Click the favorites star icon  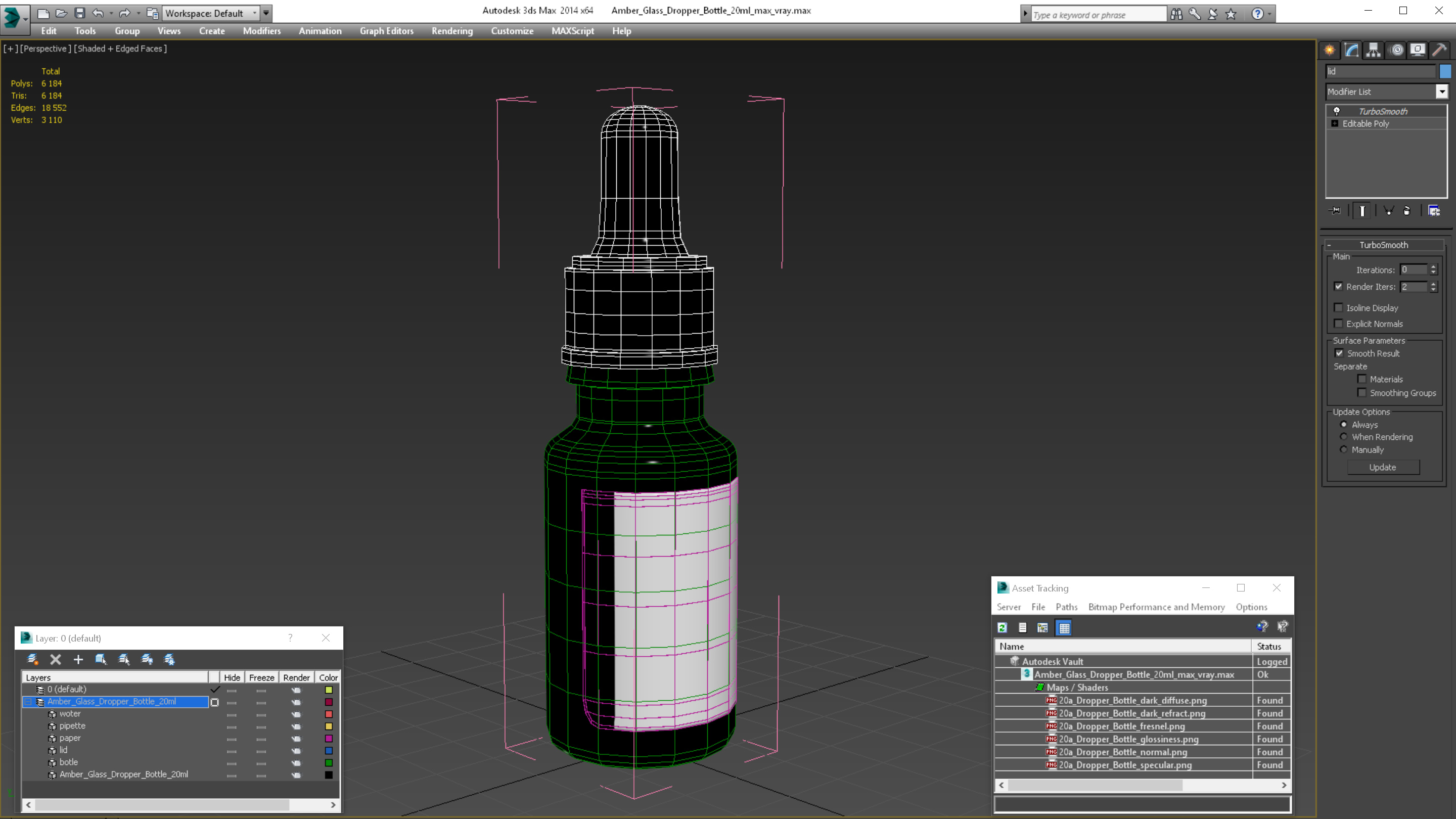tap(1231, 14)
